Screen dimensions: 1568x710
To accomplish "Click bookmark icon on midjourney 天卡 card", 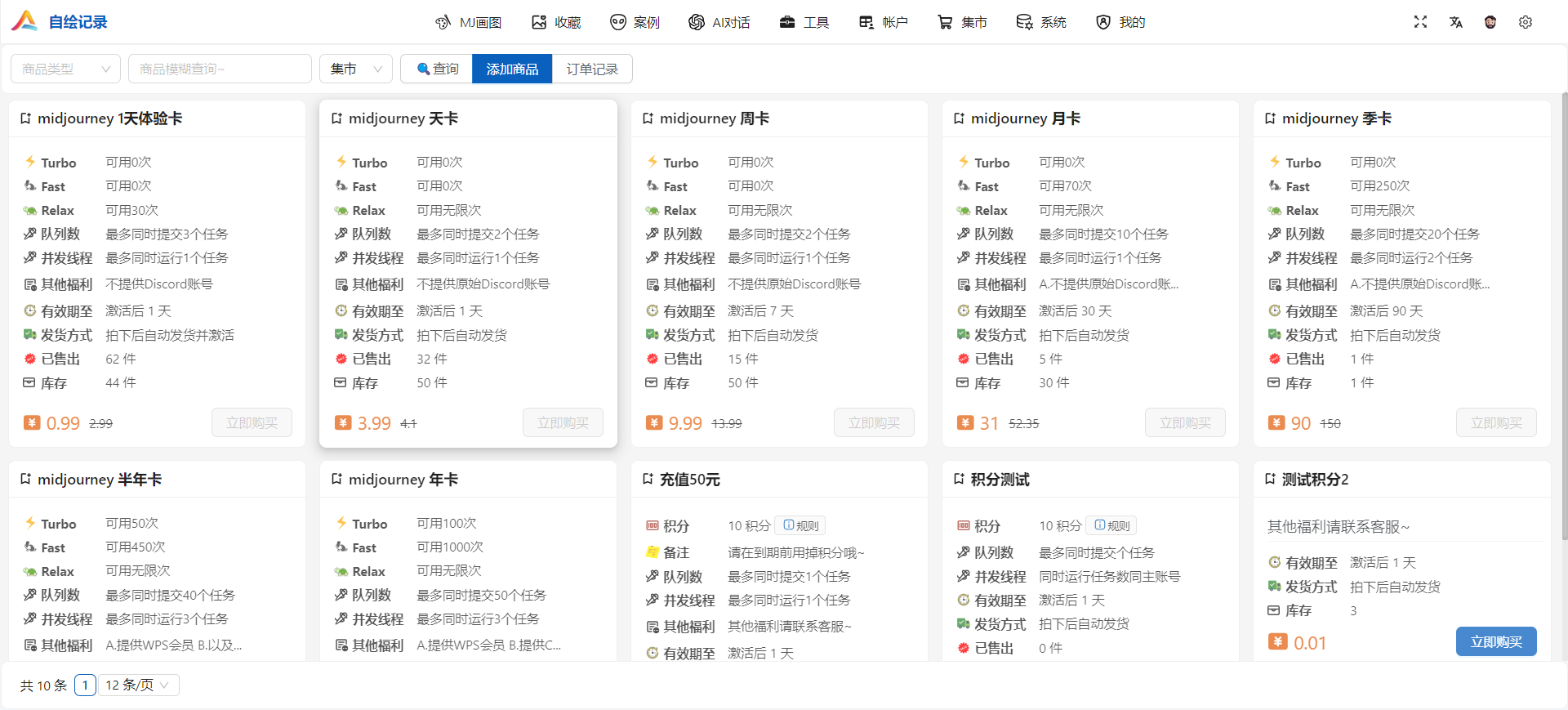I will (x=336, y=118).
